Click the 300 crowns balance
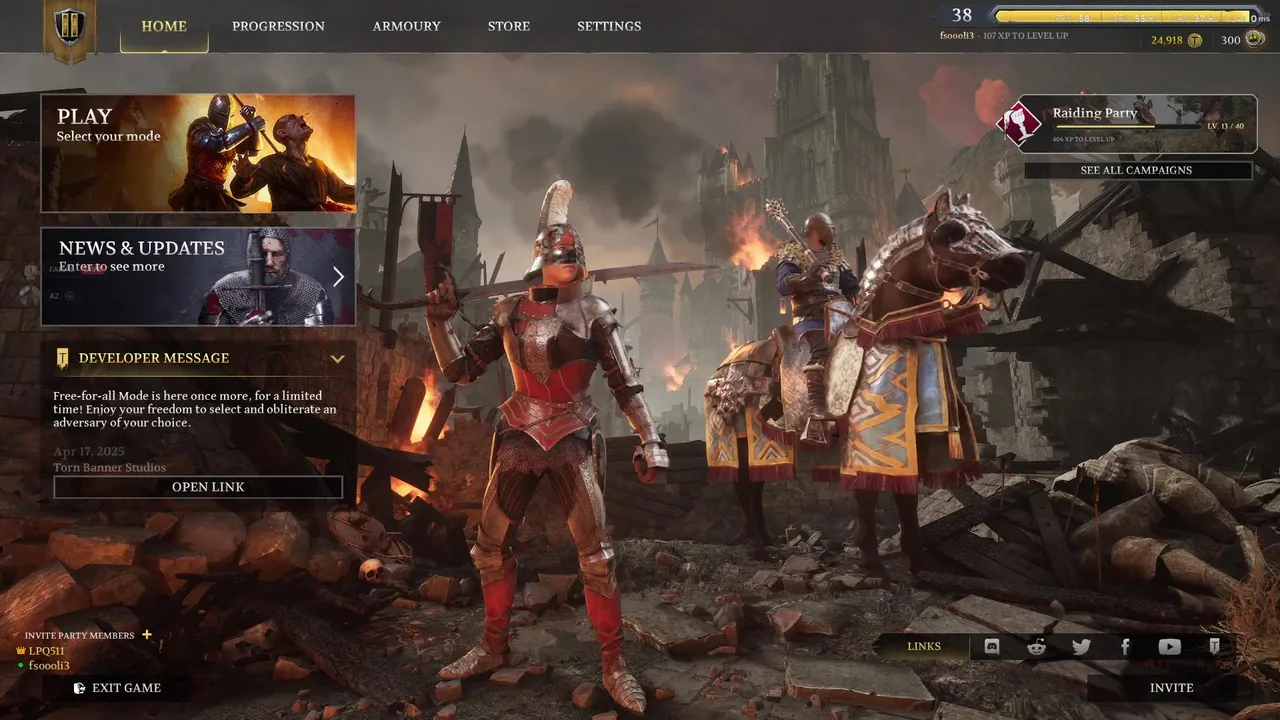The height and width of the screenshot is (720, 1280). click(1230, 40)
